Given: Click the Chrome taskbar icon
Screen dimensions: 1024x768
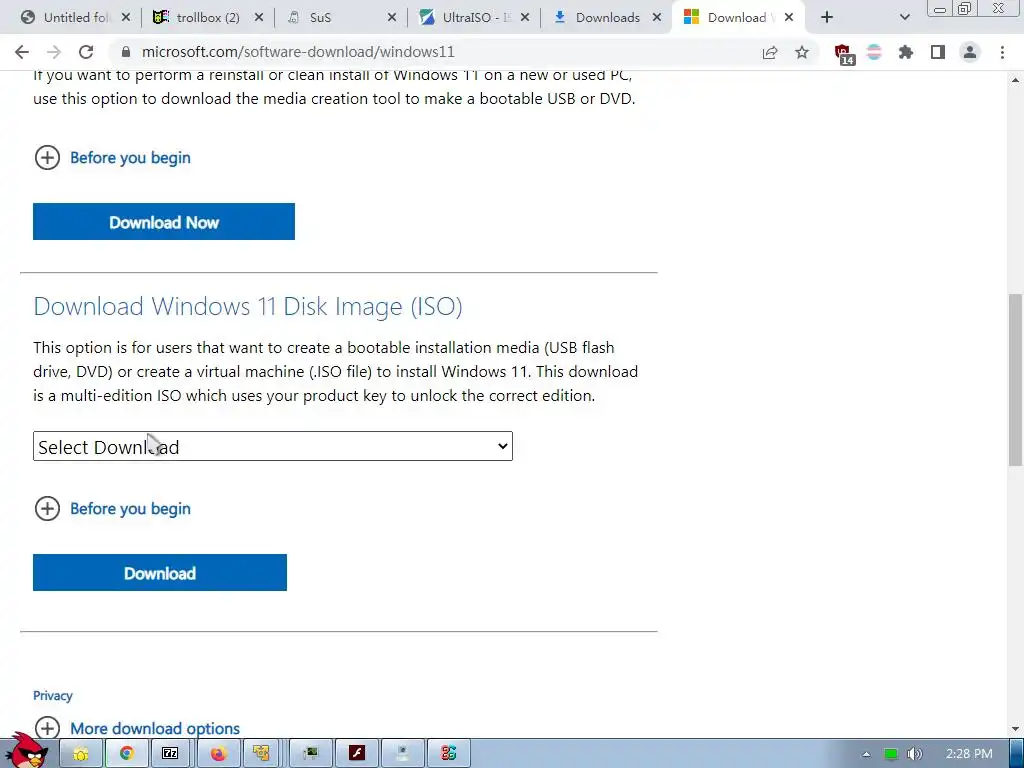Looking at the screenshot, I should pos(127,754).
